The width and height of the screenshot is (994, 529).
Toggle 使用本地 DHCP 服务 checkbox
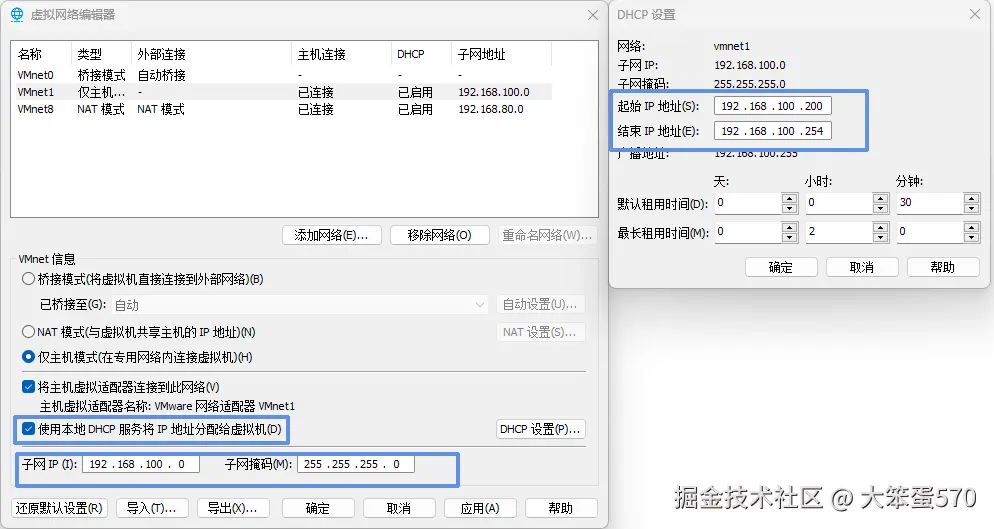[28, 429]
